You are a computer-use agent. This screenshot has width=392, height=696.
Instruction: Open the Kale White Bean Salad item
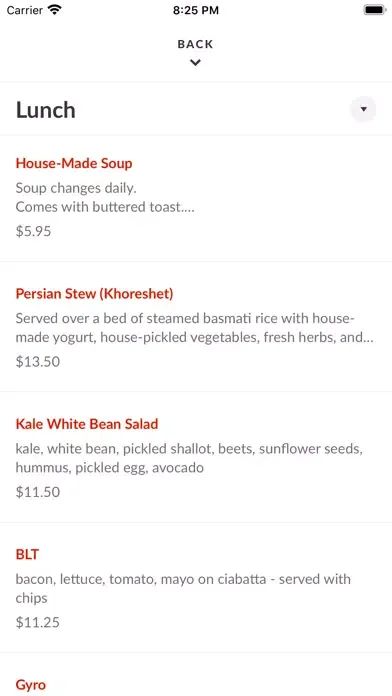tap(87, 424)
